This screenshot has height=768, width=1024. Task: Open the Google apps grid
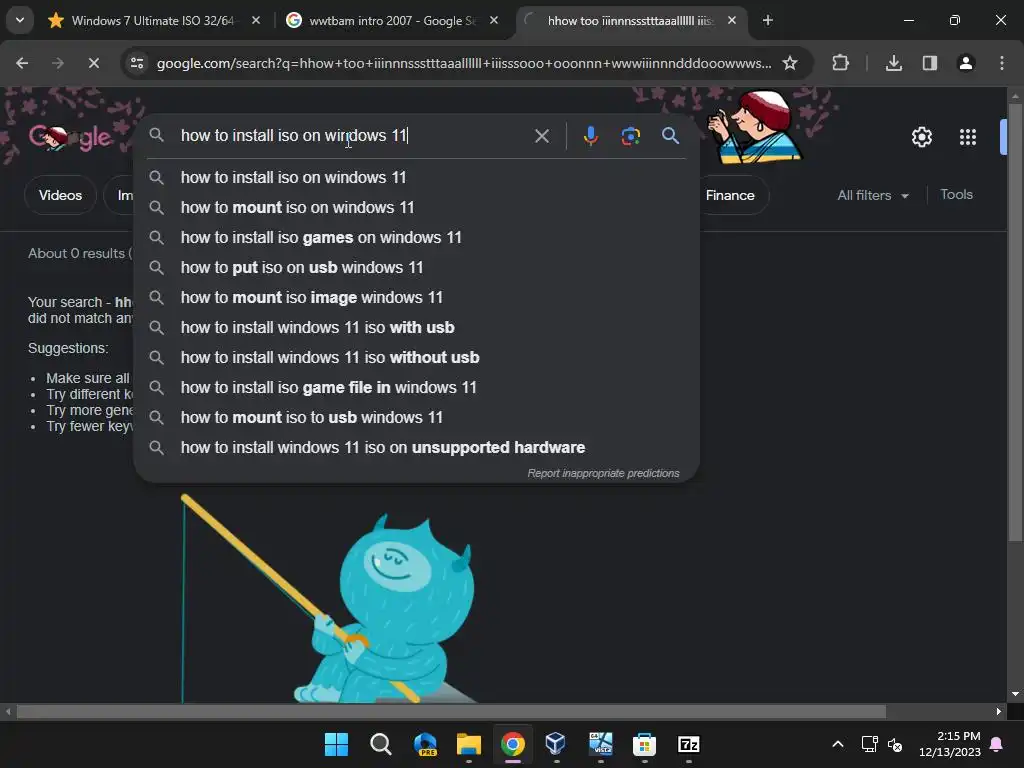[968, 137]
